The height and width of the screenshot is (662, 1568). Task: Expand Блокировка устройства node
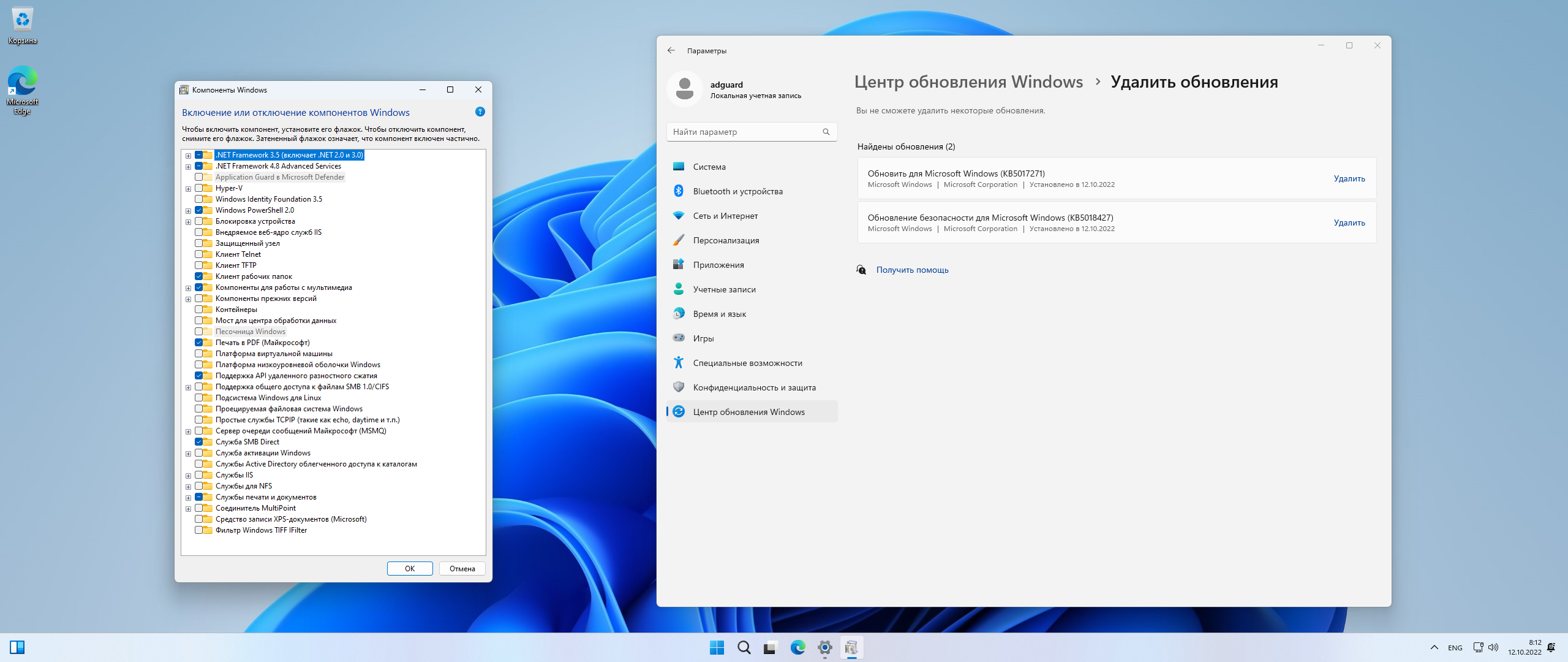(x=188, y=222)
